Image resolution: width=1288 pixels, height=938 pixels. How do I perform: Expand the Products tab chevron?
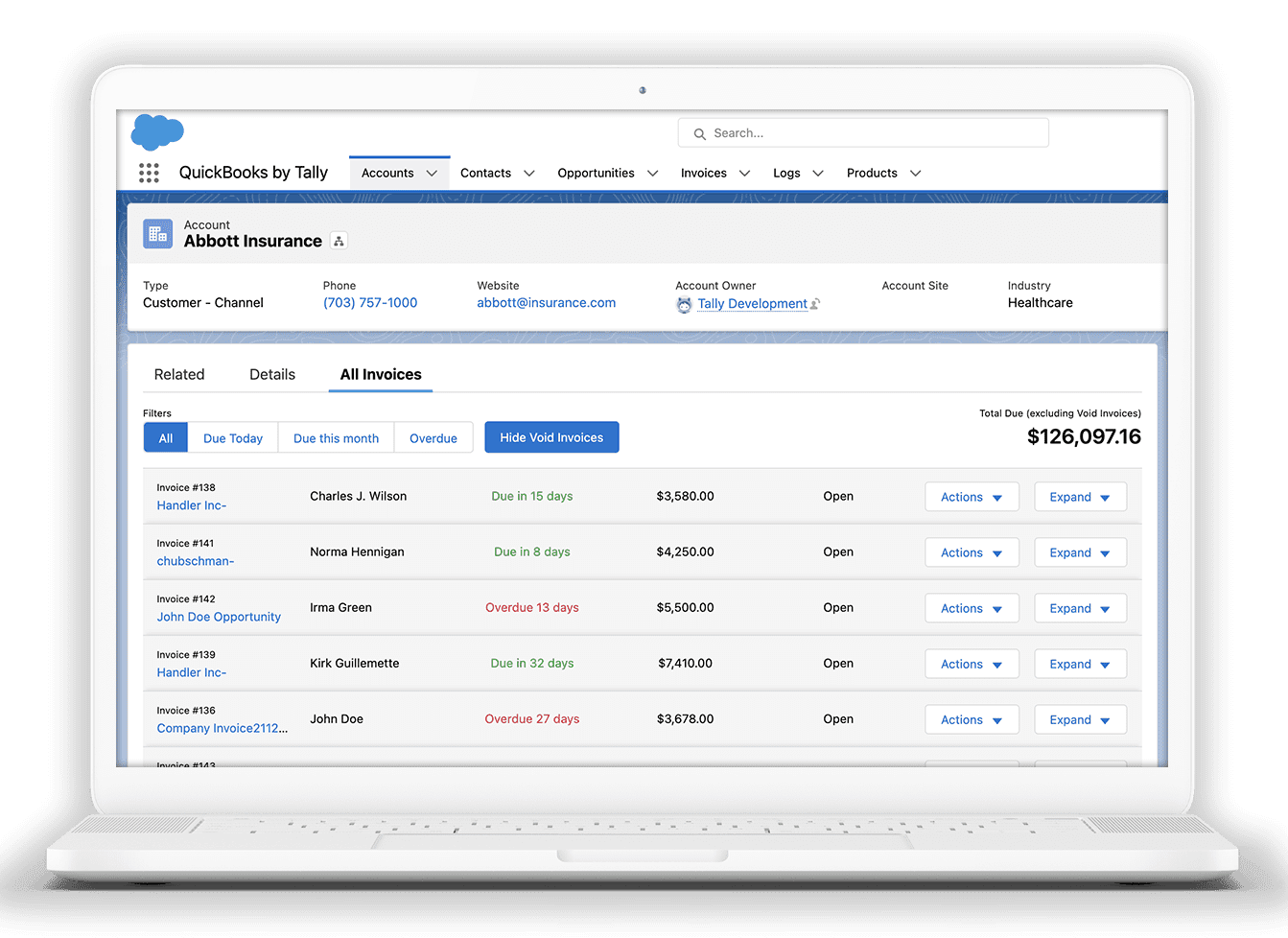coord(916,174)
